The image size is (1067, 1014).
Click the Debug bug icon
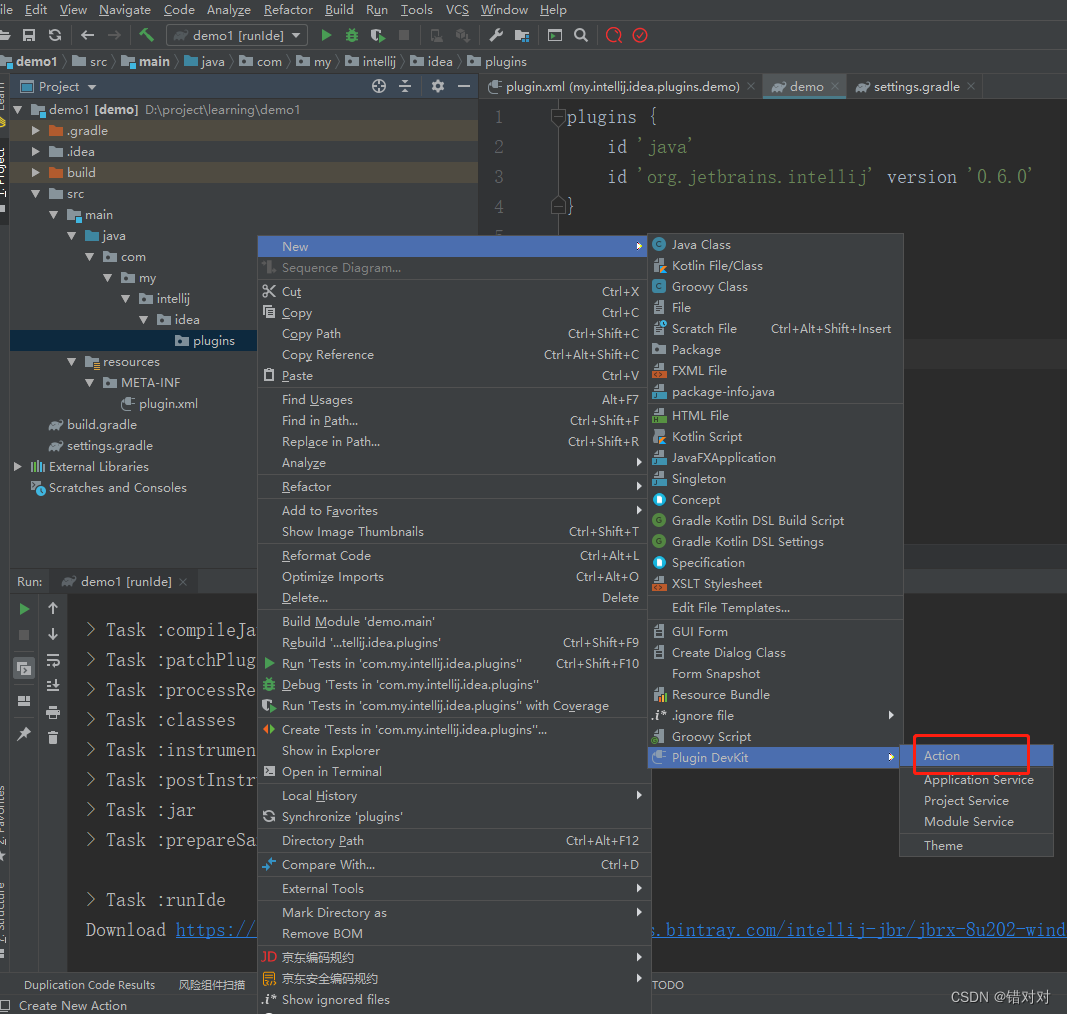[352, 35]
